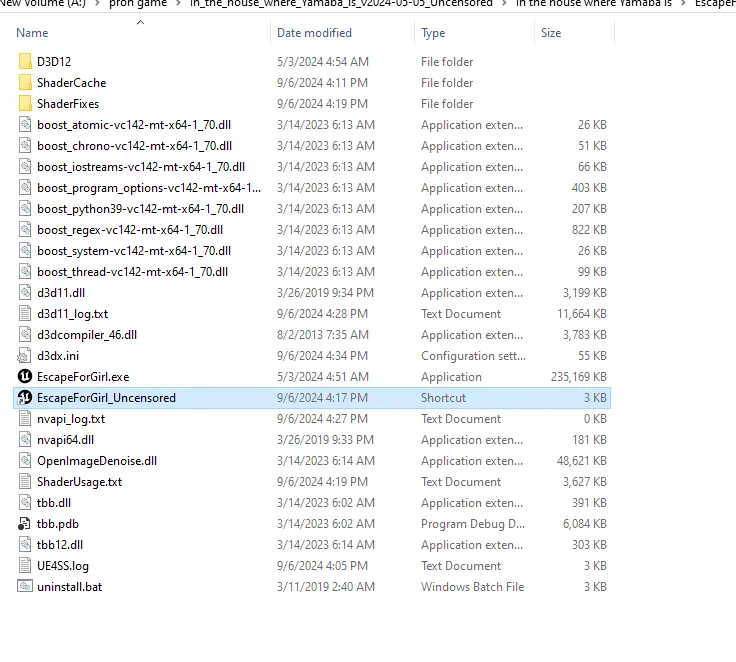The height and width of the screenshot is (662, 736).
Task: Click the sort arrow above the Name column
Action: pos(137,21)
